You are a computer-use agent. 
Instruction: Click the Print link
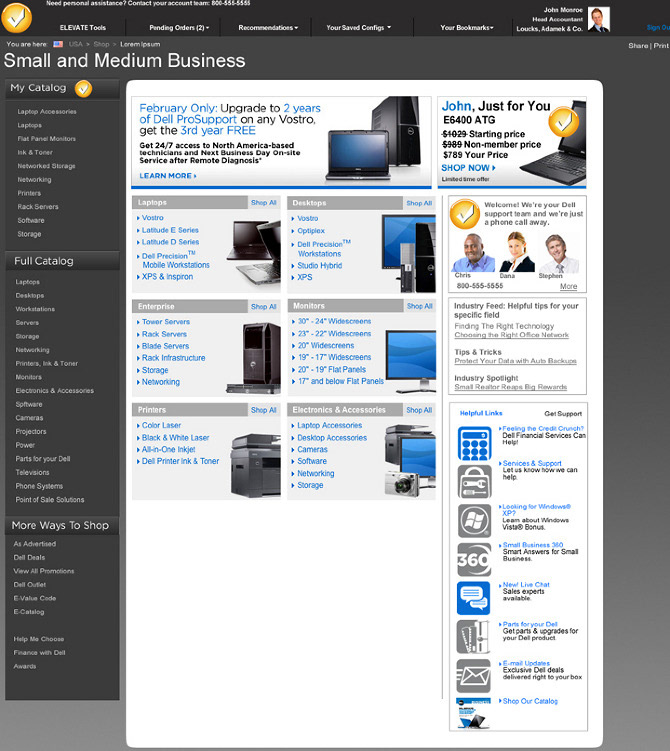point(661,46)
